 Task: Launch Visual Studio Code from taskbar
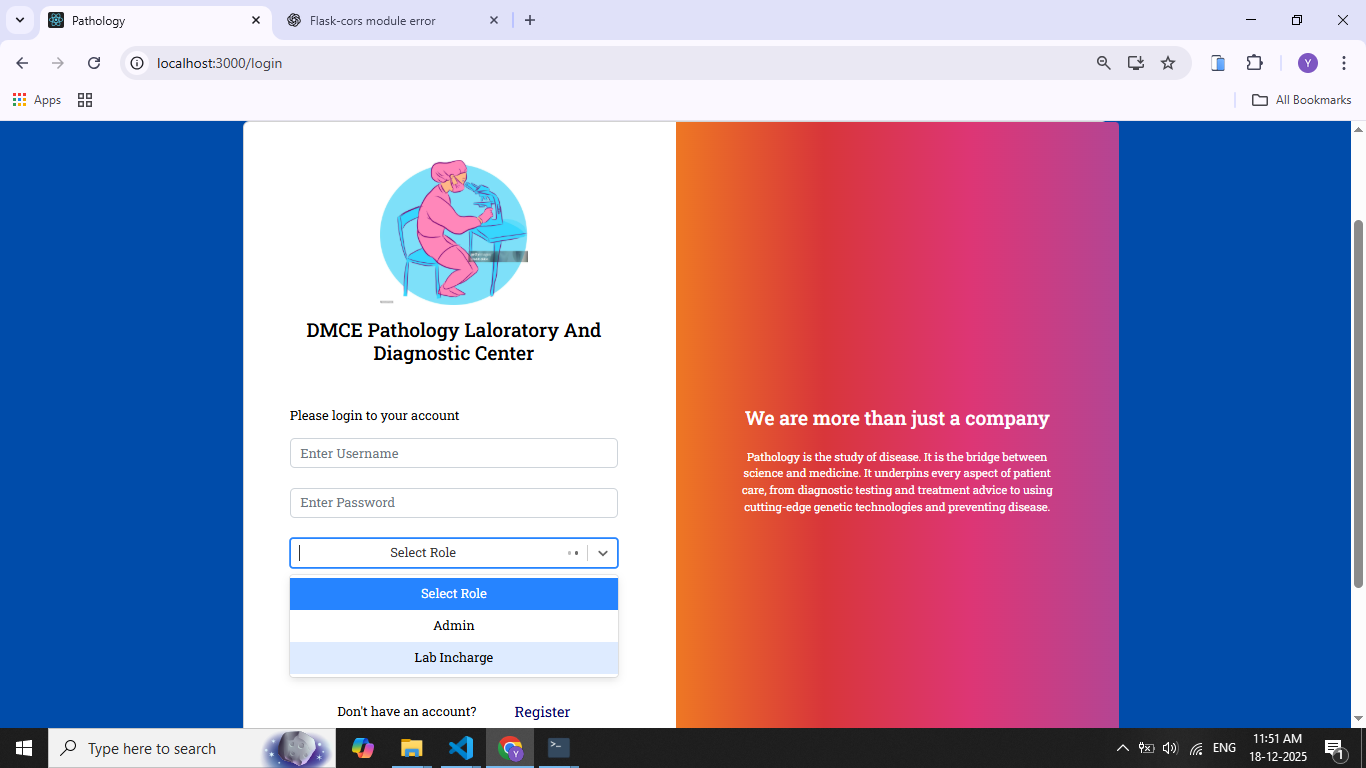(461, 748)
